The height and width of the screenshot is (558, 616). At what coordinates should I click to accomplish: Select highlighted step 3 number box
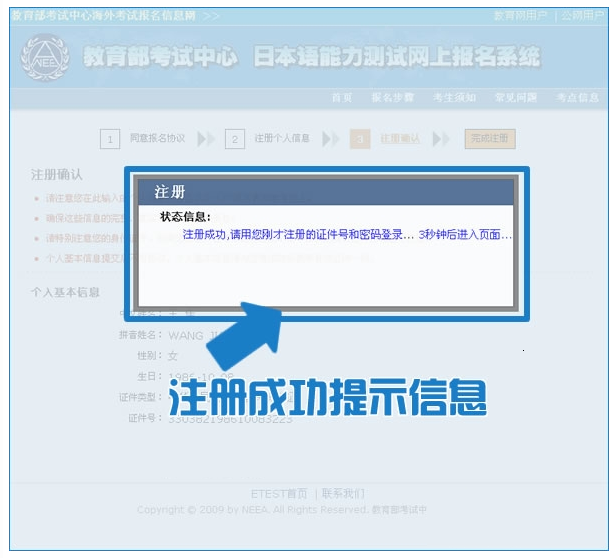(x=360, y=139)
